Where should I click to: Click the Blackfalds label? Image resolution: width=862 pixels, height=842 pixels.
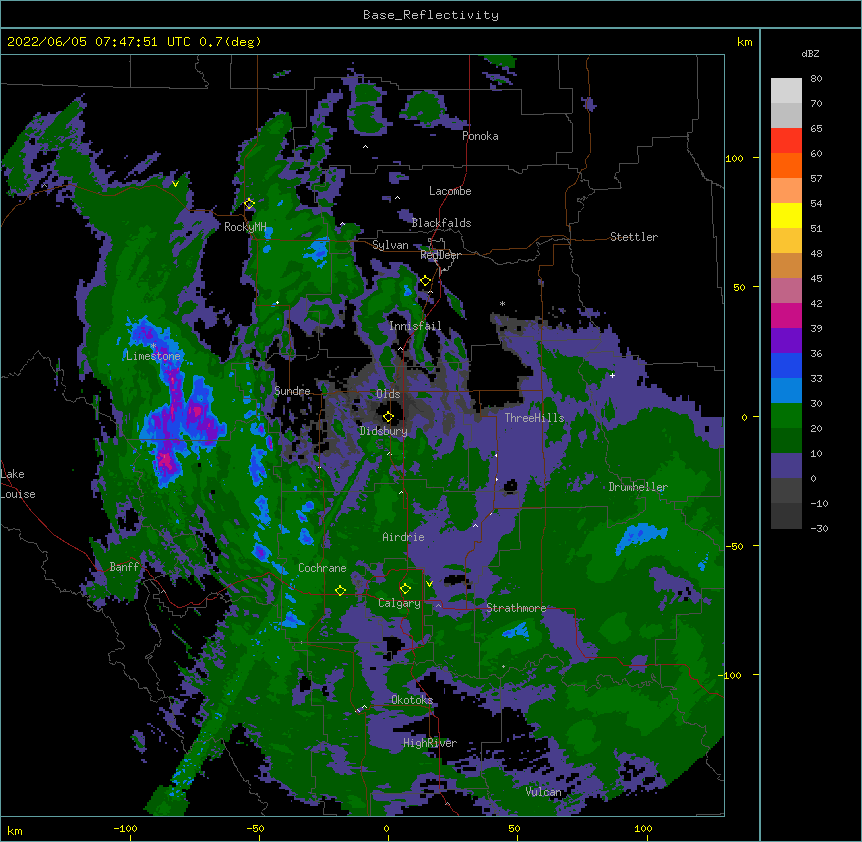pos(441,223)
